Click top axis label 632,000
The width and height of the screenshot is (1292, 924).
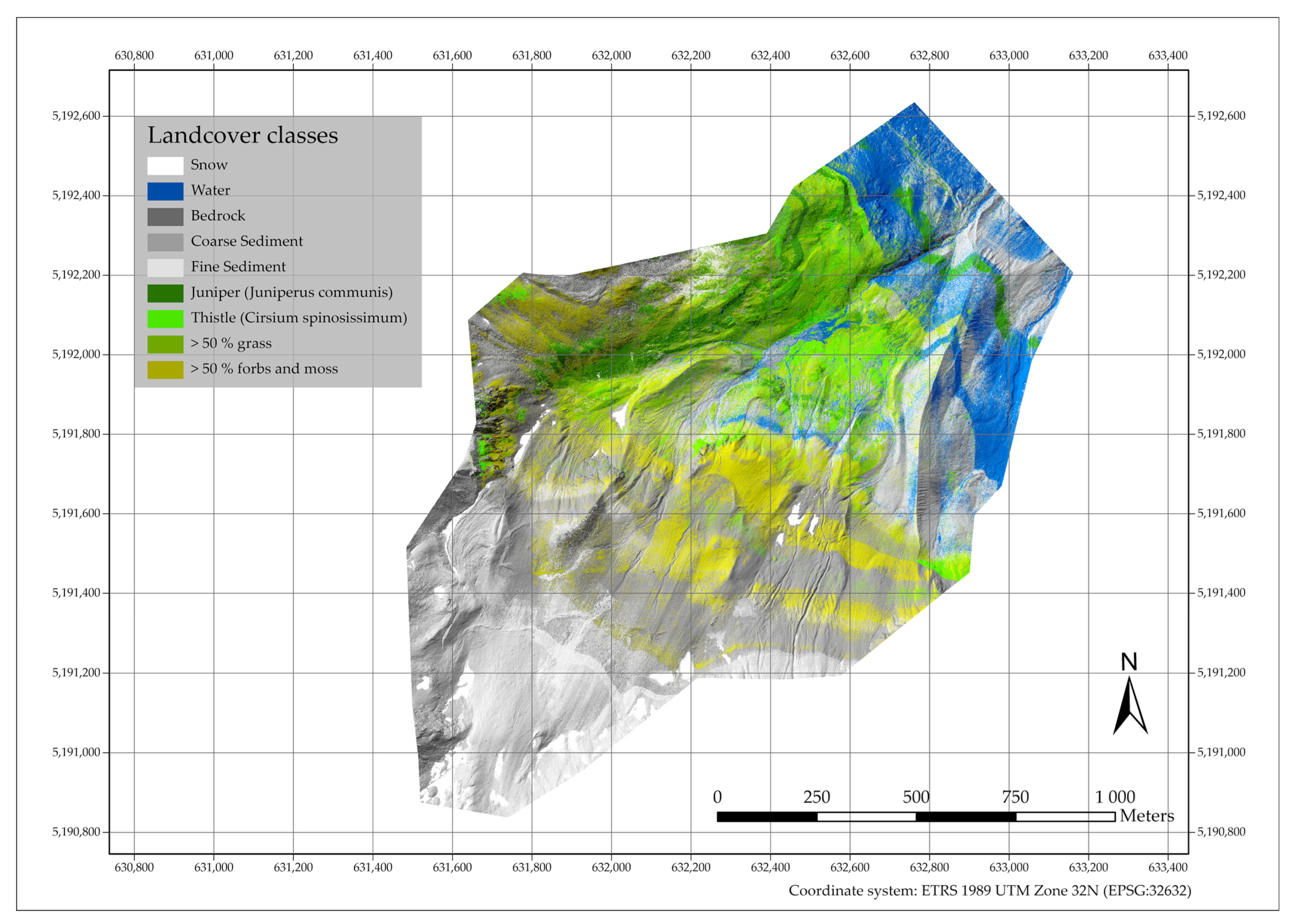(611, 56)
